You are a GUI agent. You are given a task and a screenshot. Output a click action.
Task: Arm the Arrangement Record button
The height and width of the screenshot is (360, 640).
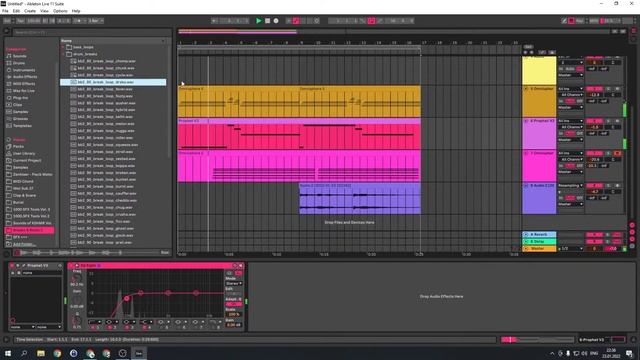click(276, 20)
